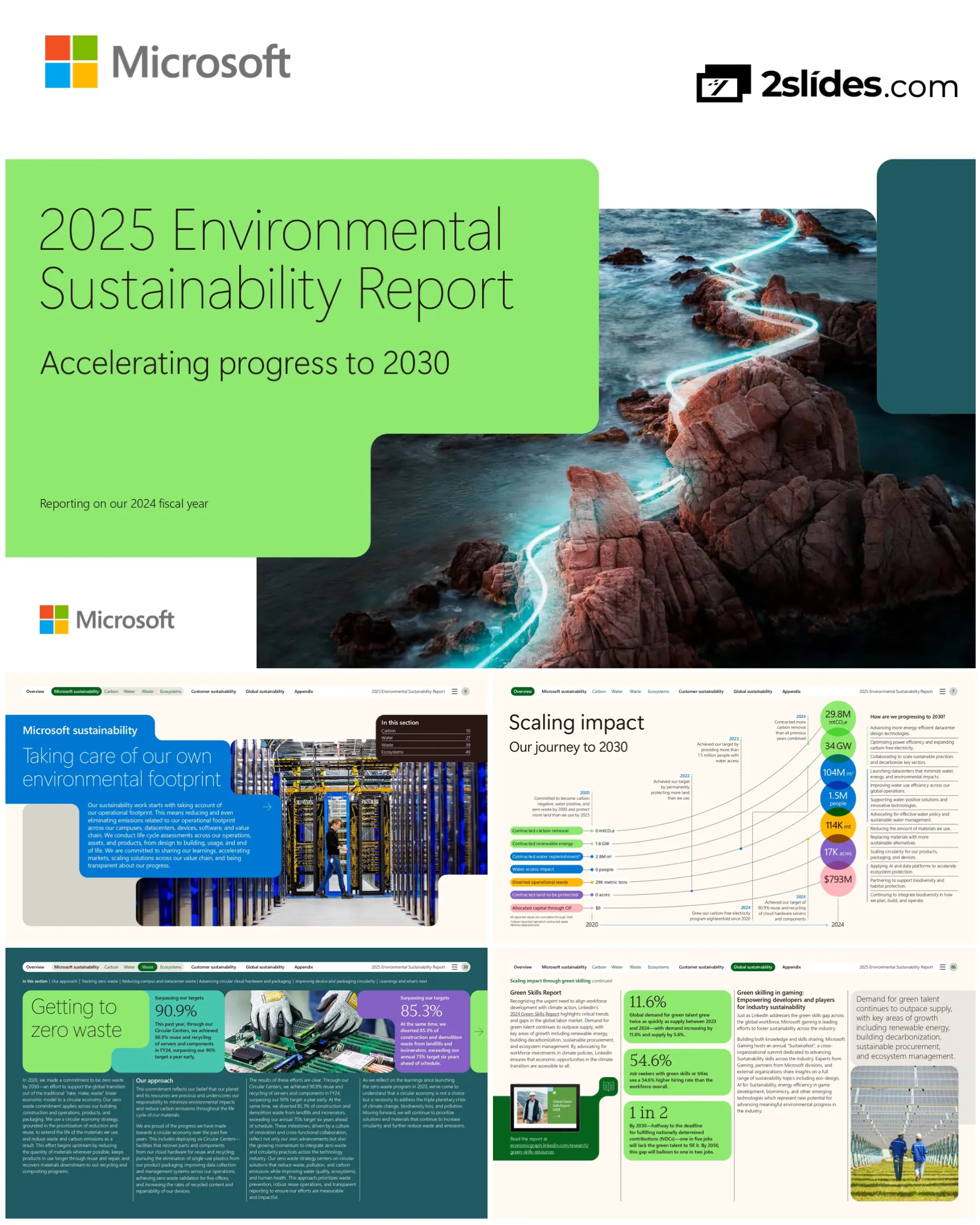Image resolution: width=980 pixels, height=1225 pixels.
Task: Select Waste tab on the zero waste slide
Action: click(148, 967)
